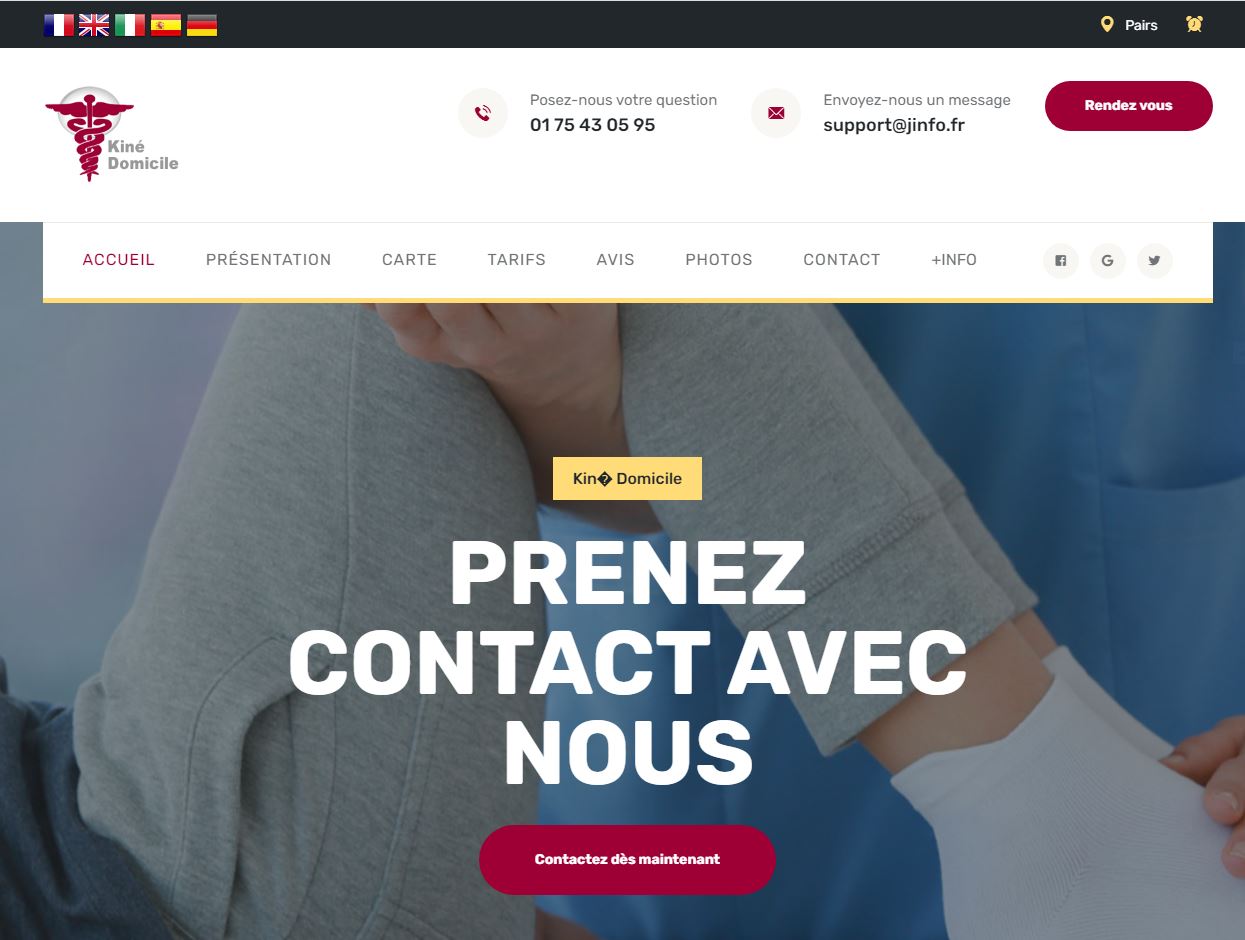This screenshot has width=1245, height=940.
Task: Click the phone icon beside the phone number
Action: coord(483,113)
